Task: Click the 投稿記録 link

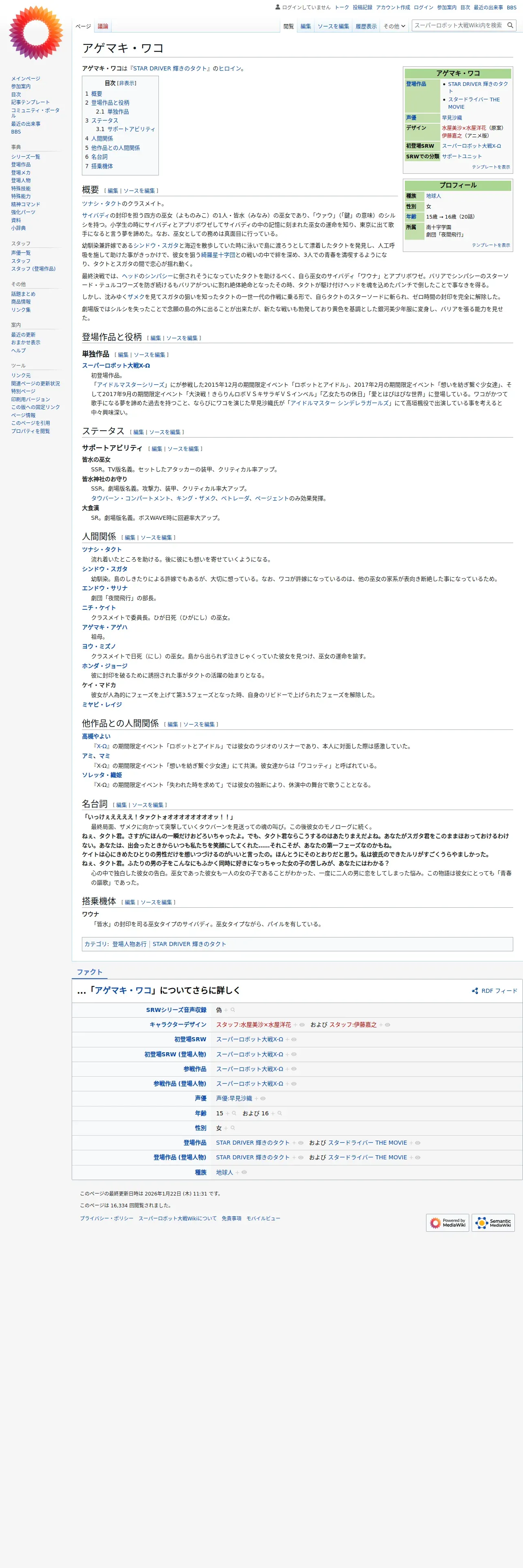Action: point(362,7)
